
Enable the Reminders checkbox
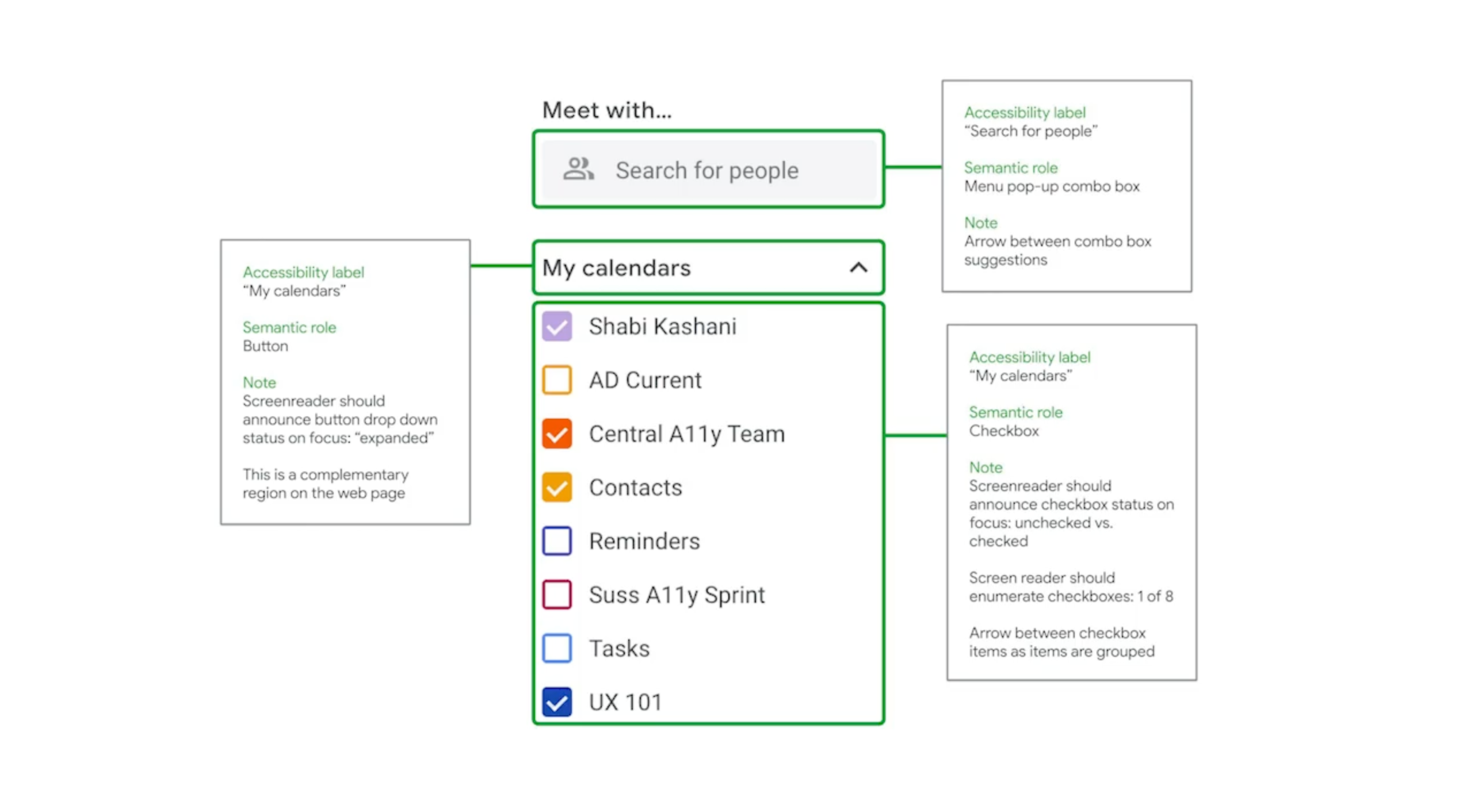(556, 541)
